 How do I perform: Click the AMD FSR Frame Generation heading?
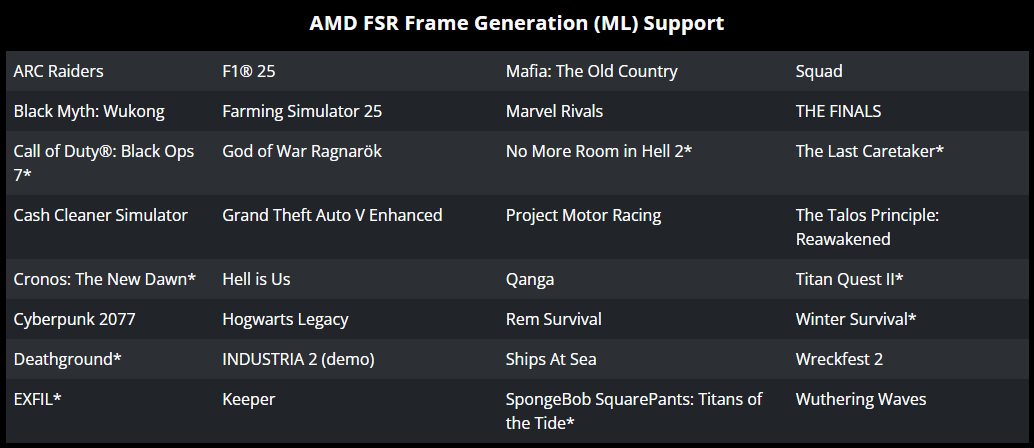tap(517, 24)
